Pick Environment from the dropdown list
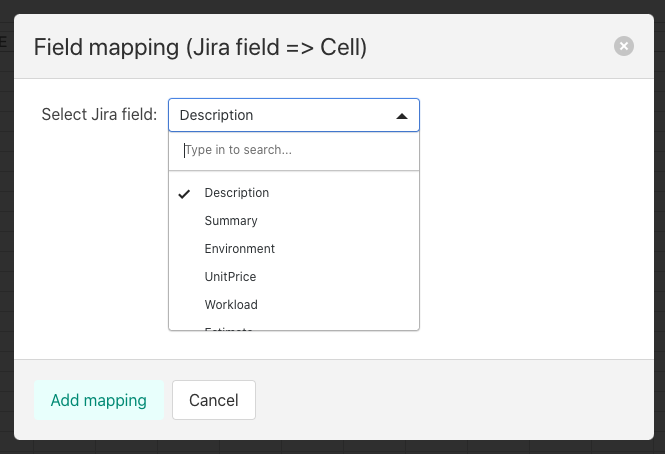This screenshot has width=665, height=454. [x=239, y=249]
